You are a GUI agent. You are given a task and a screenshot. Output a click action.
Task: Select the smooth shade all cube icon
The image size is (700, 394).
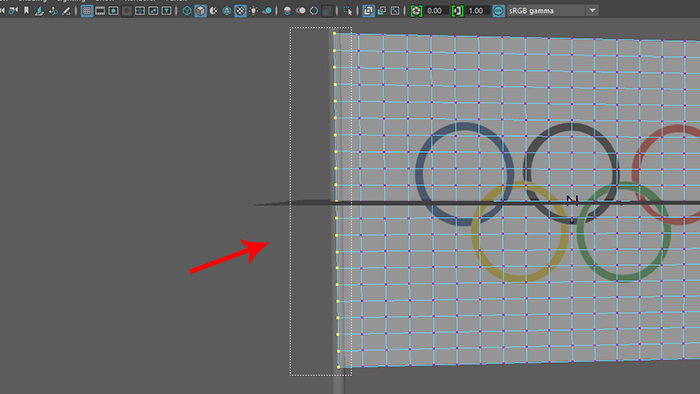point(200,11)
